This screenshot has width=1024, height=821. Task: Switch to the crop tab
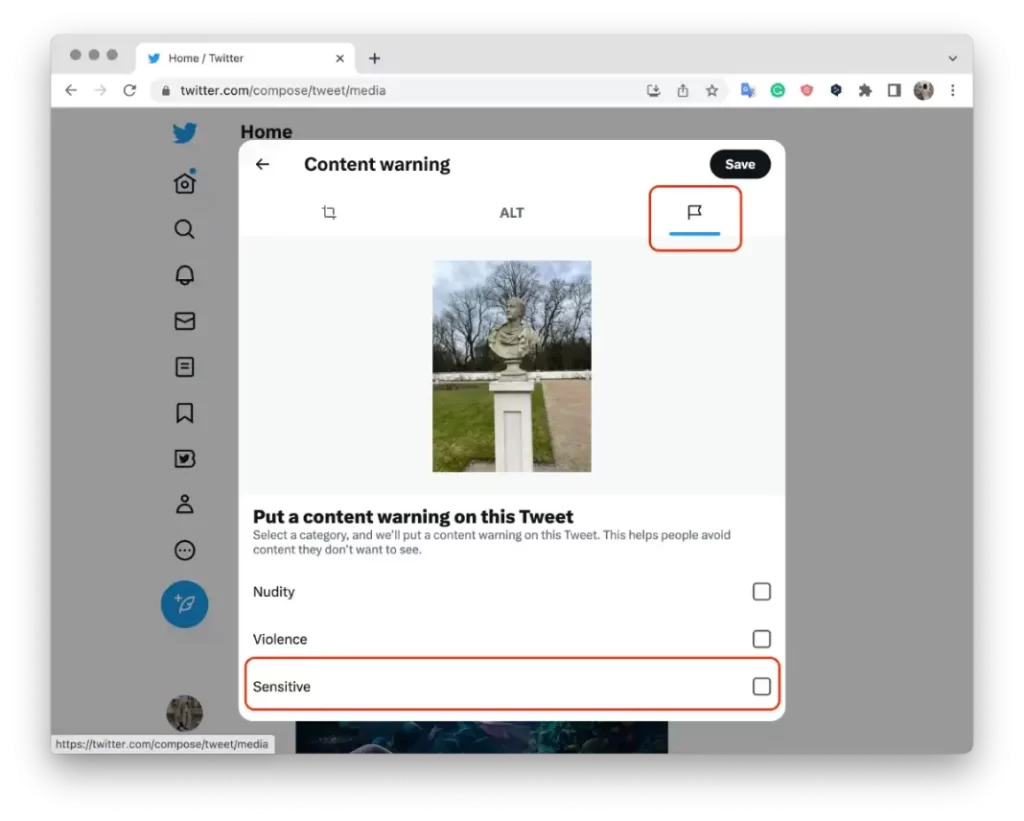[329, 212]
